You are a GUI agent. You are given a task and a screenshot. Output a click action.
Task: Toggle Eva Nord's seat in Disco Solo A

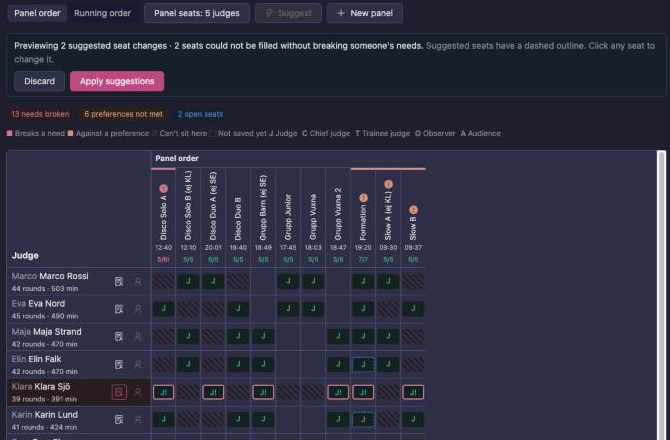[x=163, y=309]
